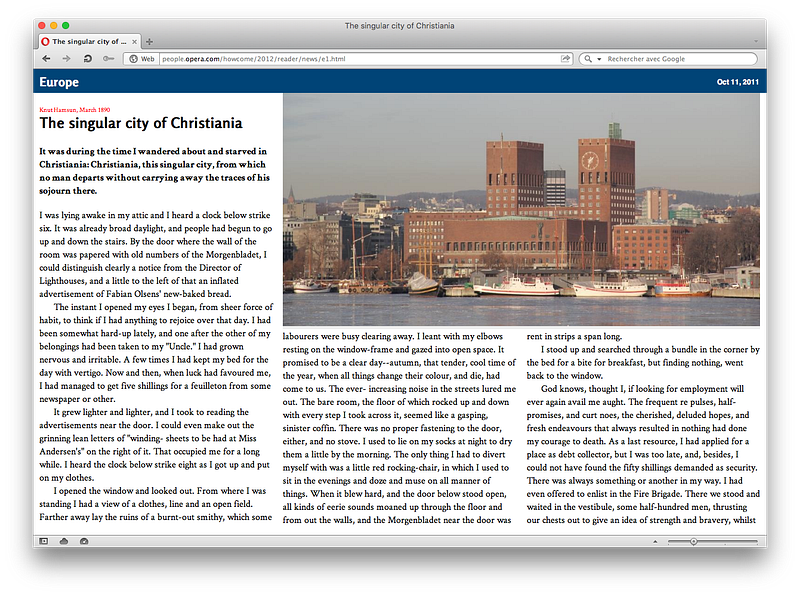Open Opera Link cloud icon
The width and height of the screenshot is (800, 595).
coord(64,541)
